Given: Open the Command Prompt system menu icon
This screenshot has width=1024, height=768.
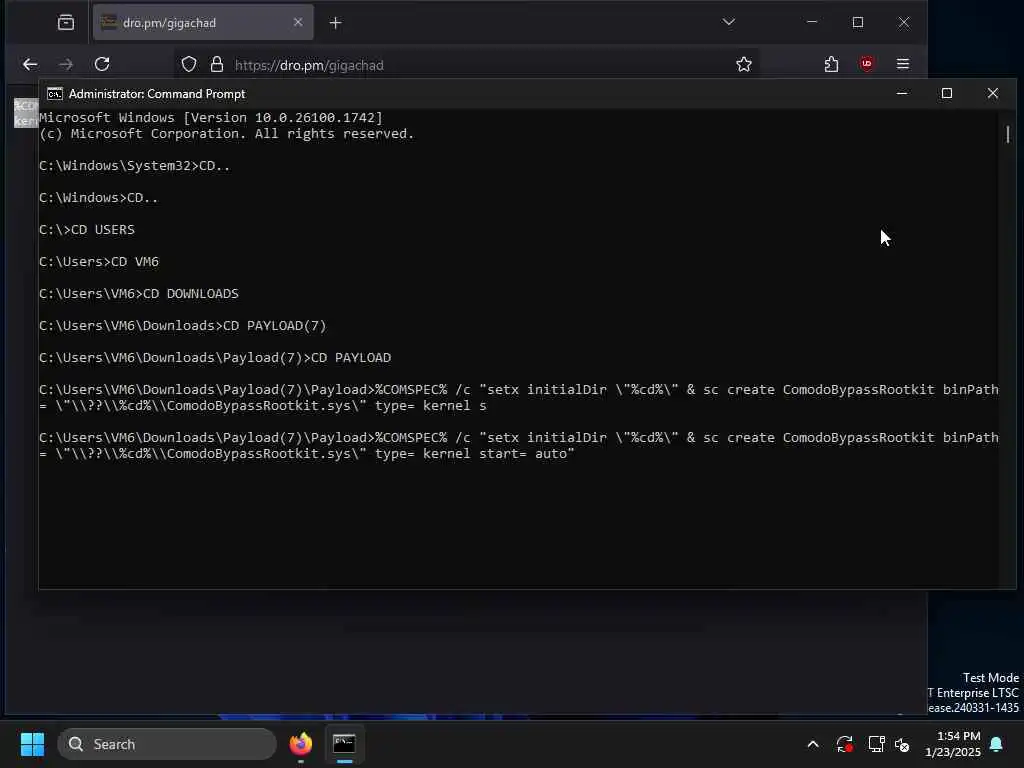Looking at the screenshot, I should [55, 94].
